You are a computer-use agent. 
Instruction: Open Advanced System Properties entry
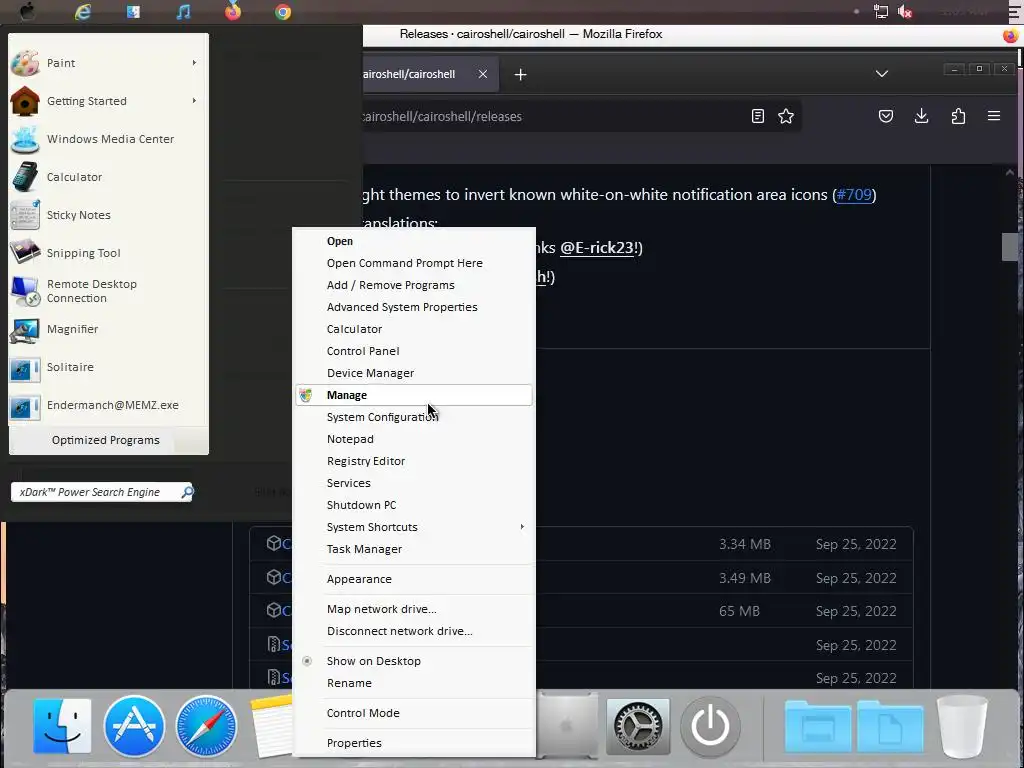[x=413, y=307]
